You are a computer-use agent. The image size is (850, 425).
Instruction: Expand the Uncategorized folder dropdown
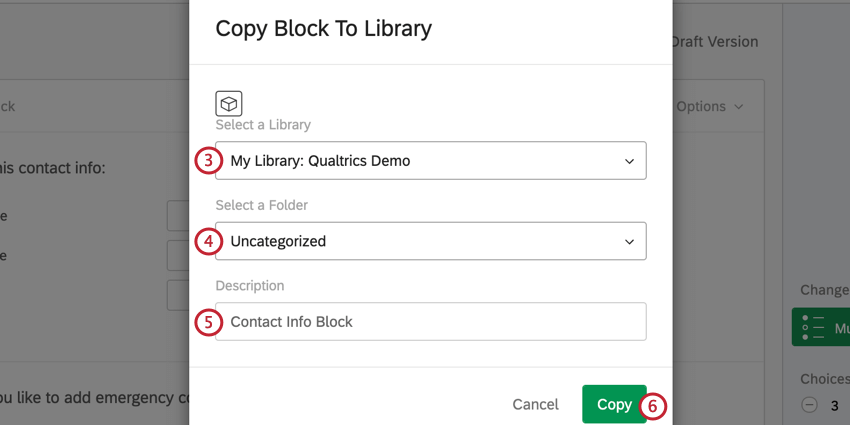click(x=430, y=241)
